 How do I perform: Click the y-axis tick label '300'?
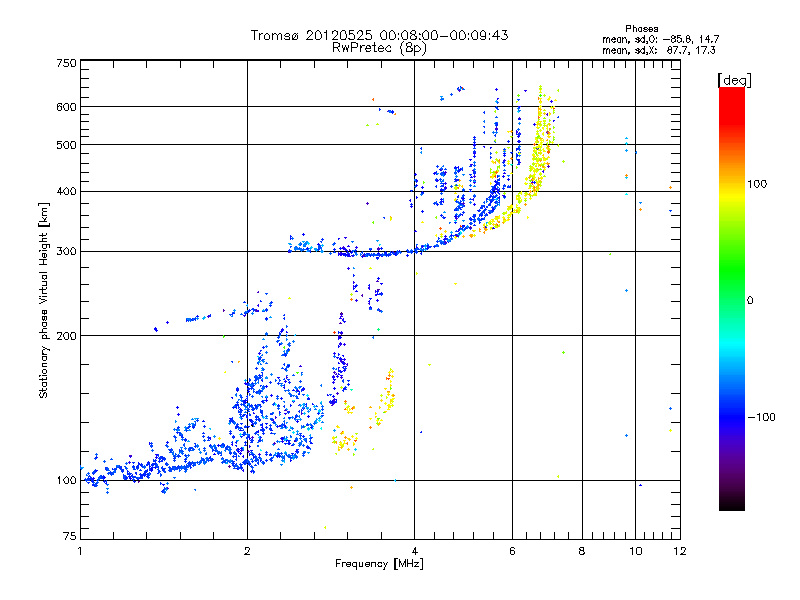(x=66, y=252)
